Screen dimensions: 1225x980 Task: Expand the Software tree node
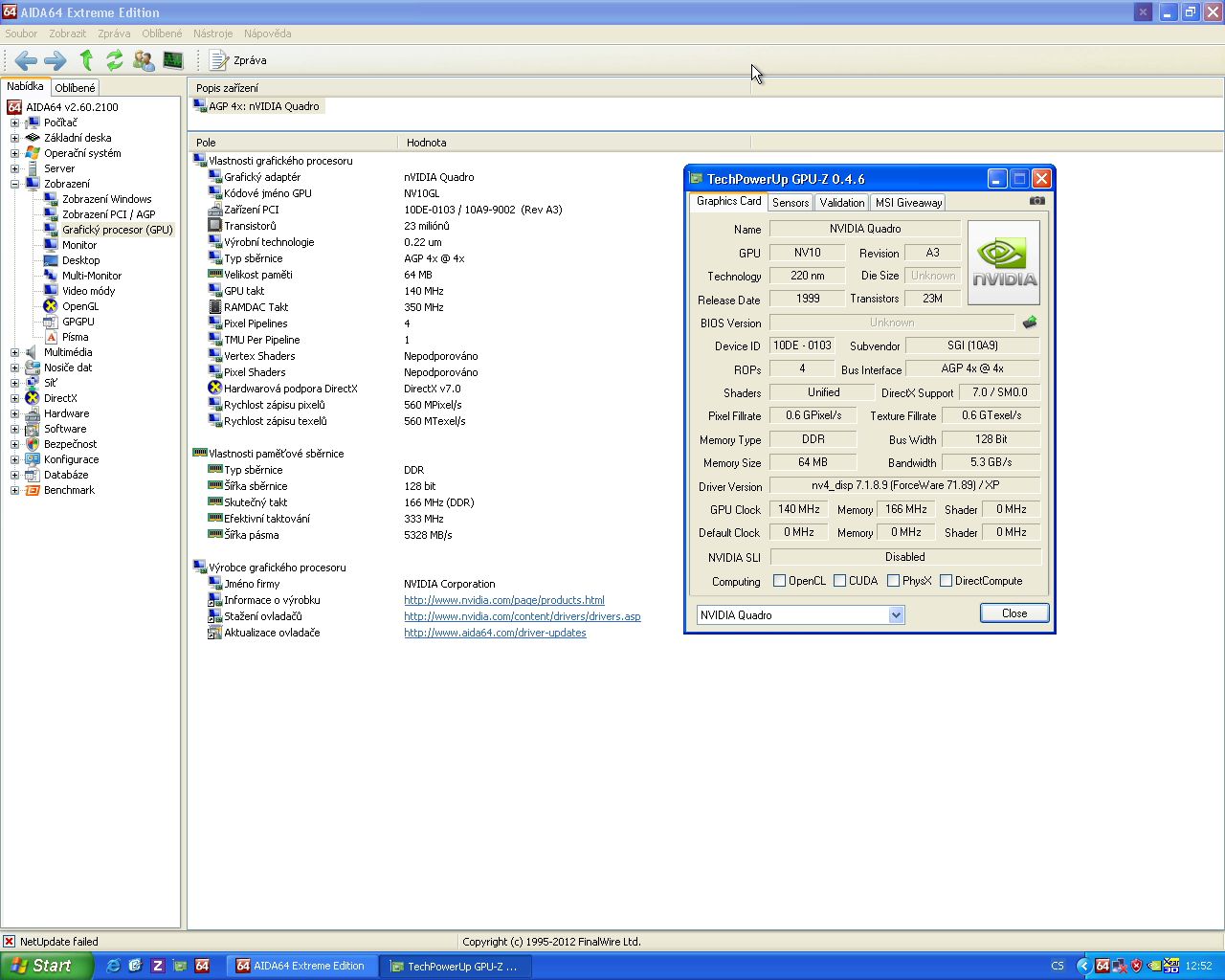[14, 429]
